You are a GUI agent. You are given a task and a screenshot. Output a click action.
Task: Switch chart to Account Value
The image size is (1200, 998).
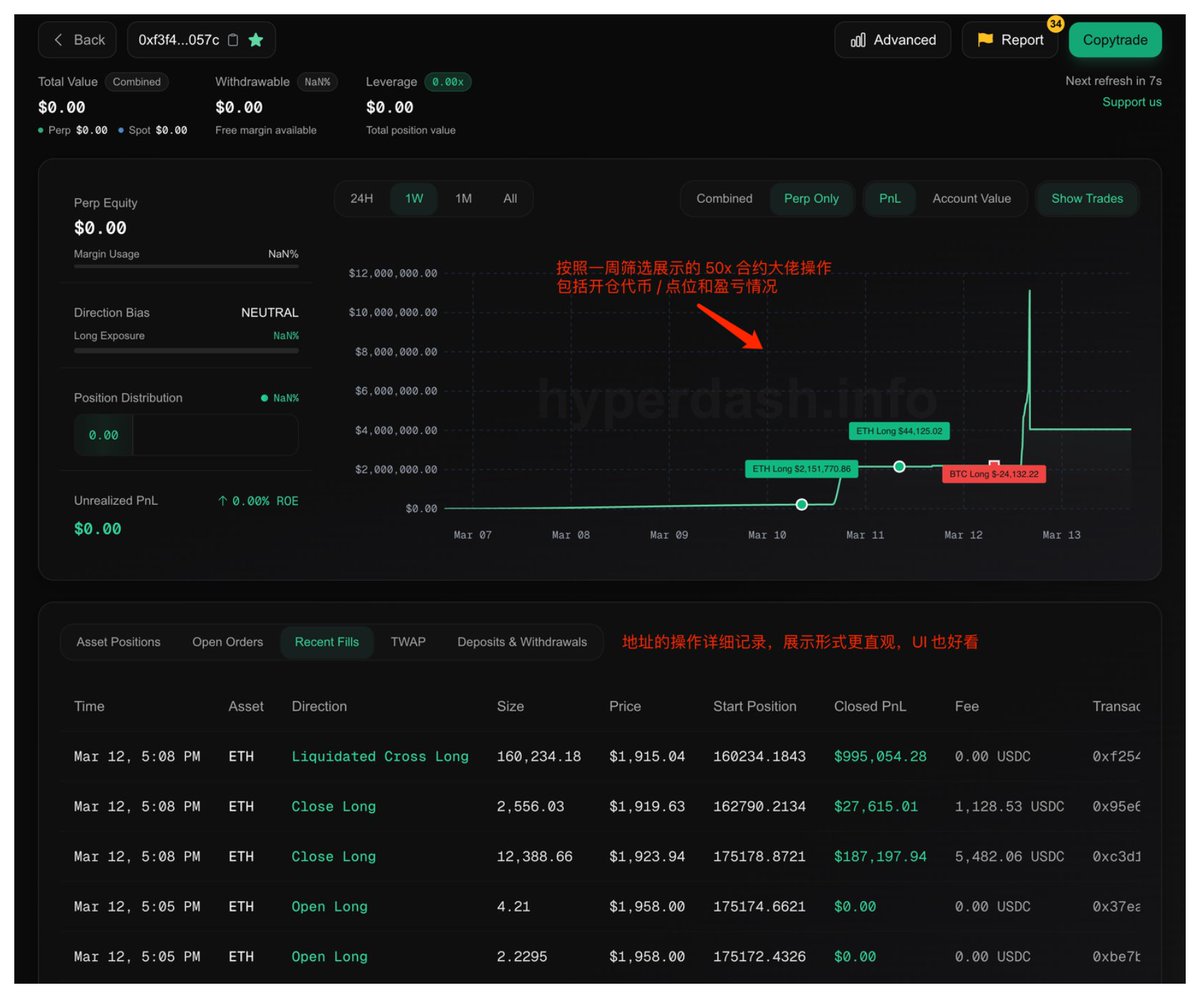tap(971, 198)
